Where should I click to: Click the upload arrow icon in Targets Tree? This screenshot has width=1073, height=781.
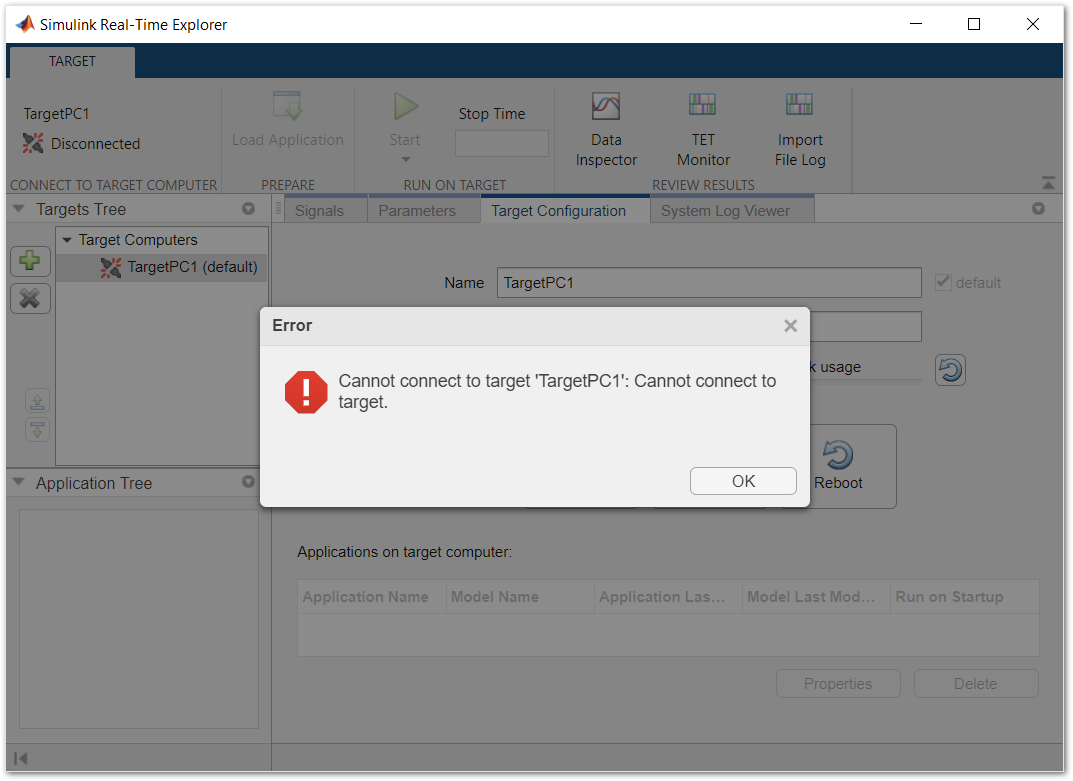(38, 401)
